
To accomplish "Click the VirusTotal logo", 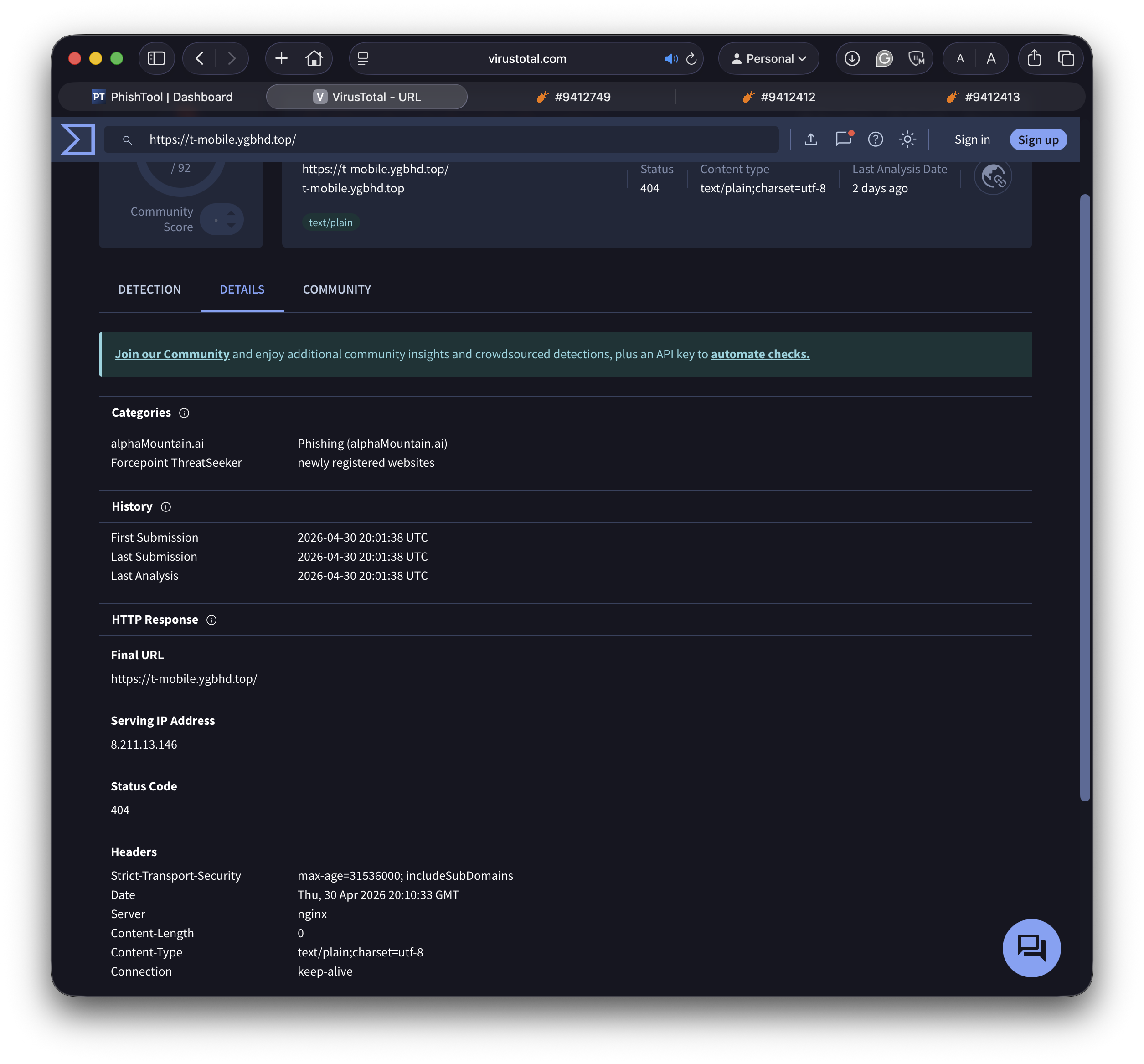I will 77,139.
